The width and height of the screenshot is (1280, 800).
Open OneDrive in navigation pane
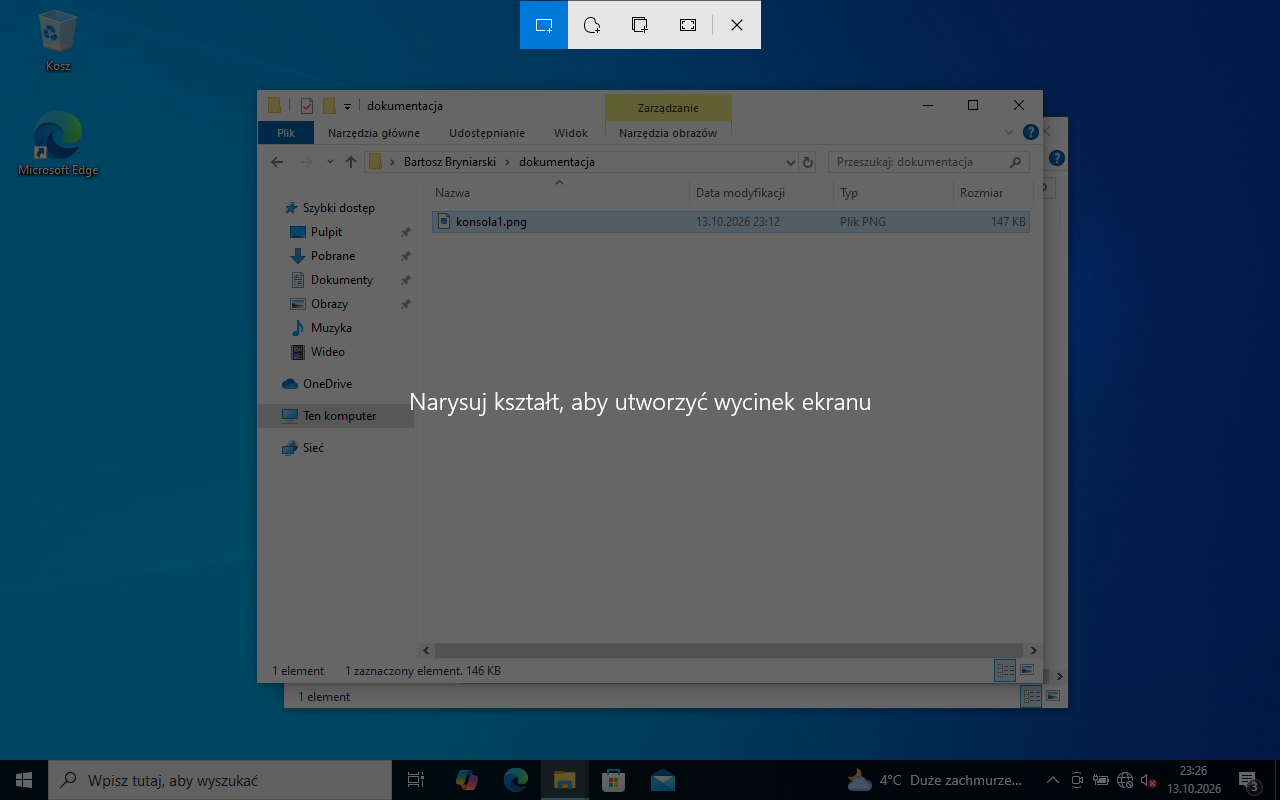(327, 384)
